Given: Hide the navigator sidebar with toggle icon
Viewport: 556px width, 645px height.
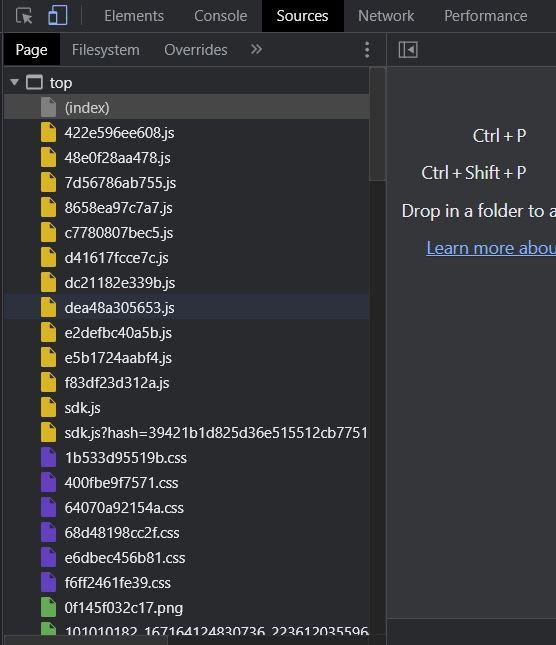Looking at the screenshot, I should [408, 50].
